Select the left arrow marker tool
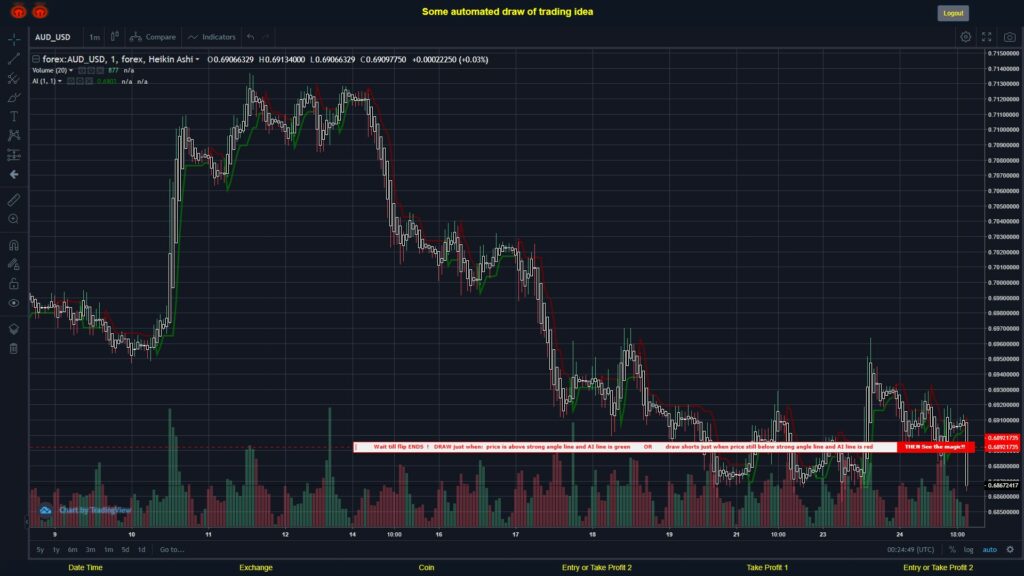Screen dimensions: 1024x576 (14, 174)
